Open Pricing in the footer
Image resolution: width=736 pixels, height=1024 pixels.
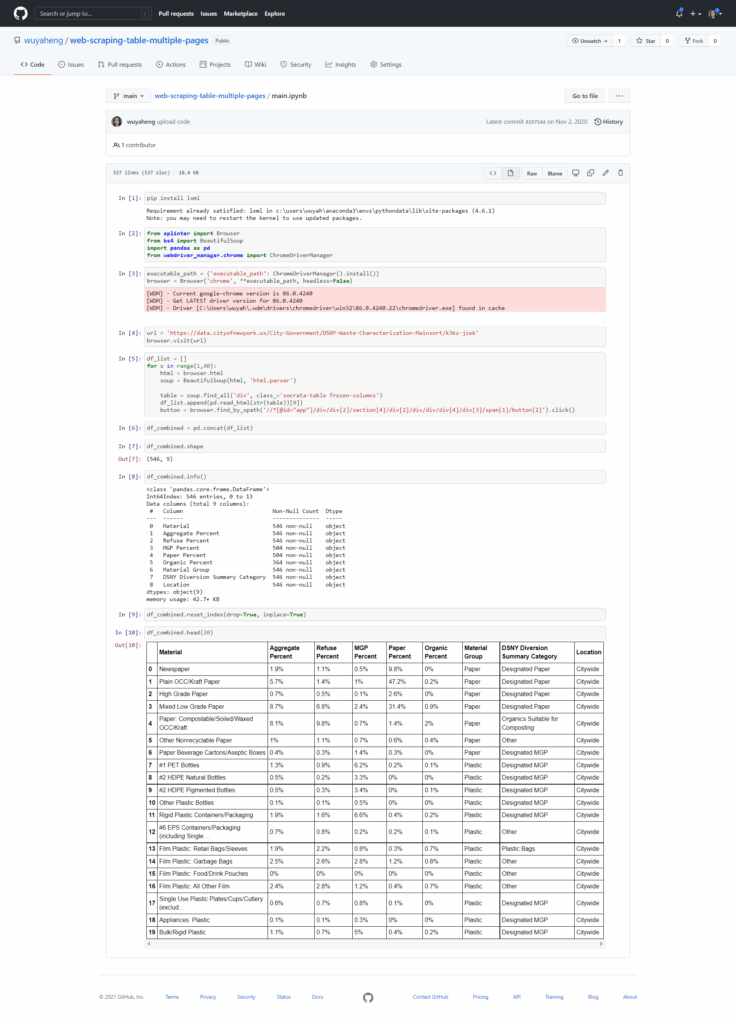pyautogui.click(x=480, y=997)
